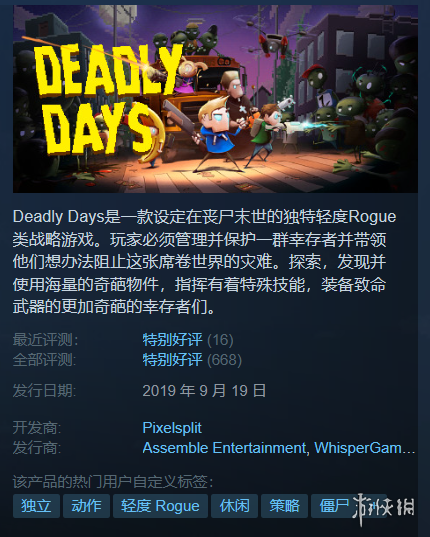Click the truncated WhisperGam... publisher link

click(365, 448)
